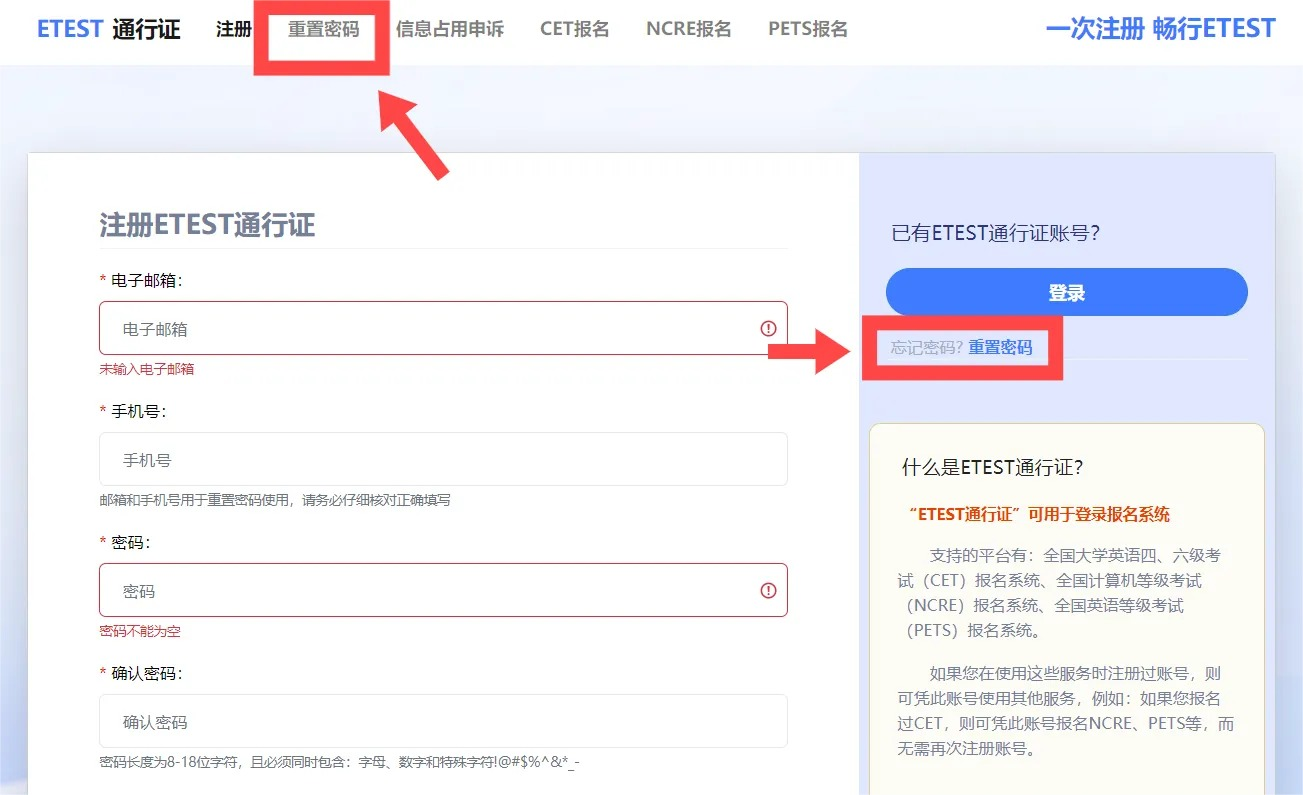Click the orange 可用于登录报名系统 text
The width and height of the screenshot is (1303, 795).
pyautogui.click(x=1040, y=514)
